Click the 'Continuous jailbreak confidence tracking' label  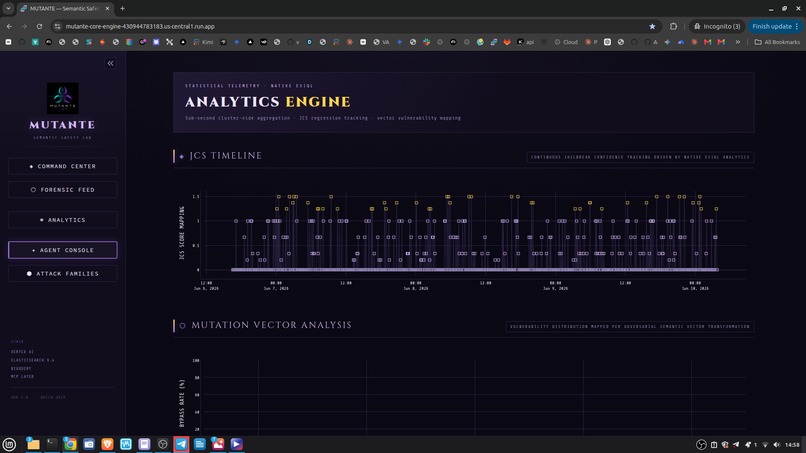640,157
